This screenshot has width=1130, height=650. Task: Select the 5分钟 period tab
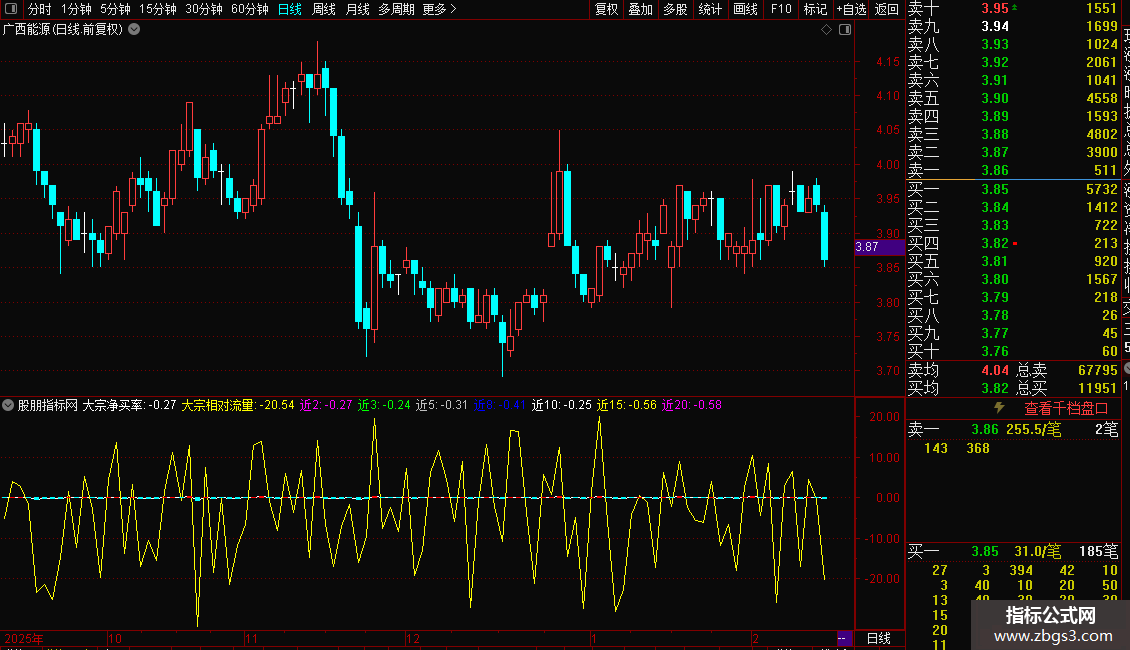(x=115, y=9)
